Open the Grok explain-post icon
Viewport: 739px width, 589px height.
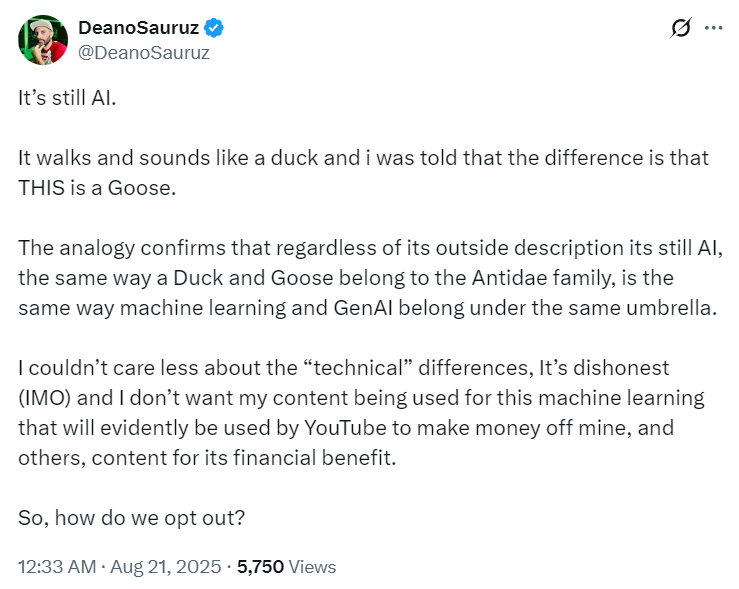point(681,28)
